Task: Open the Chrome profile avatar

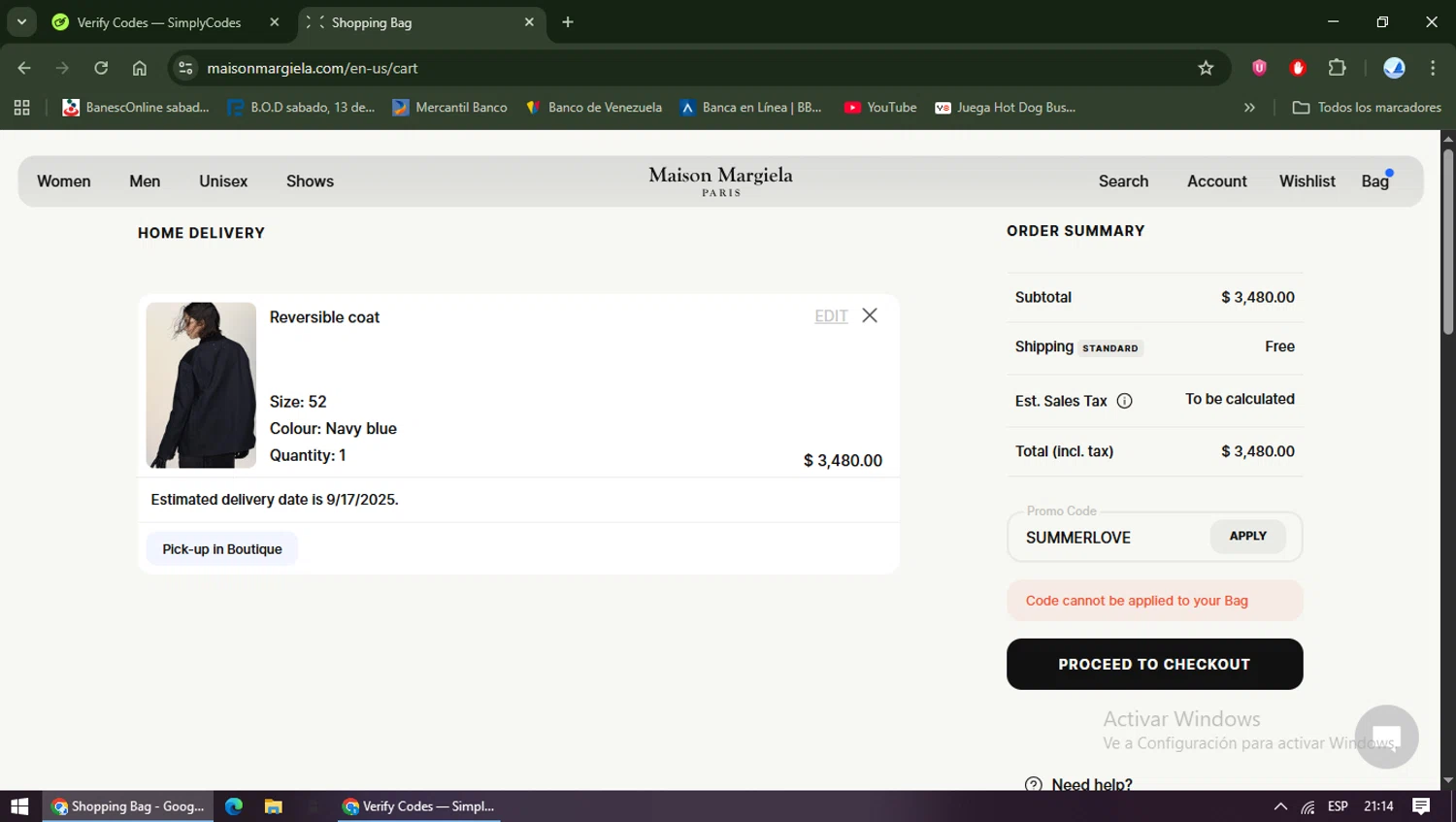Action: click(x=1394, y=68)
